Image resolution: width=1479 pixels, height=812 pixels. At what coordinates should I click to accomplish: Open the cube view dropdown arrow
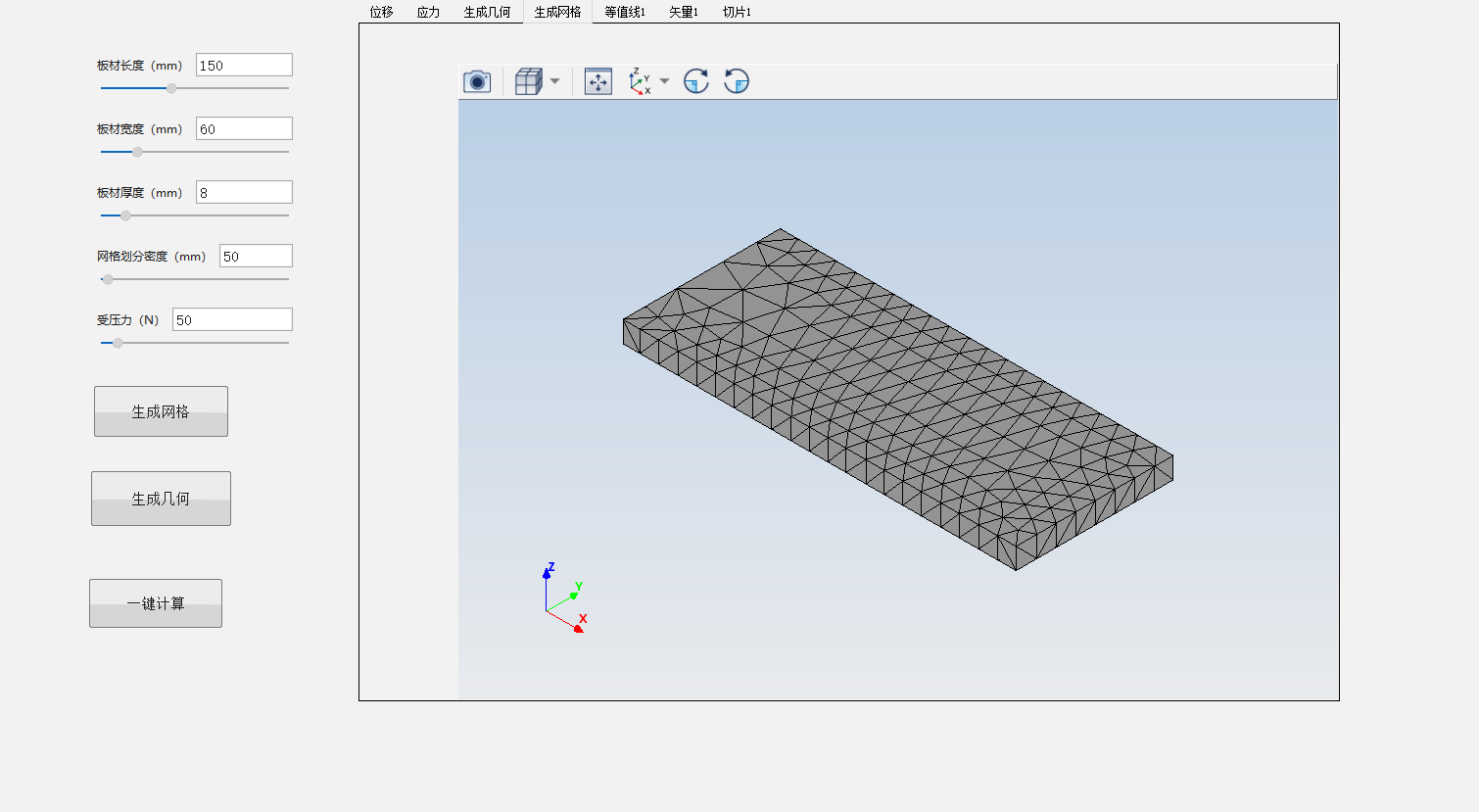(x=554, y=81)
